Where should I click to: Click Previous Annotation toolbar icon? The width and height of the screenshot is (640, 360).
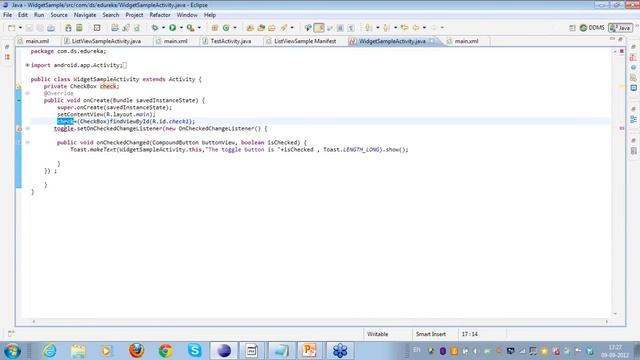pos(386,28)
